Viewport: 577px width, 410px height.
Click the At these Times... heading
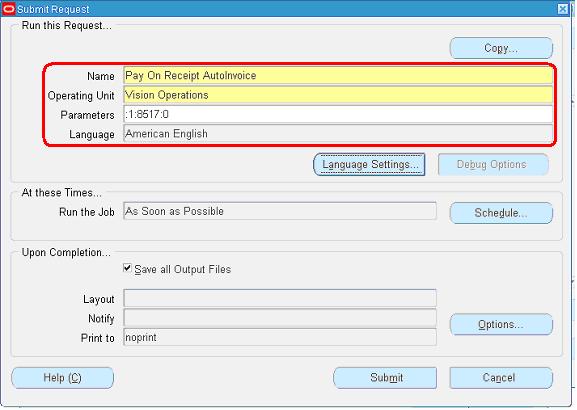point(62,192)
